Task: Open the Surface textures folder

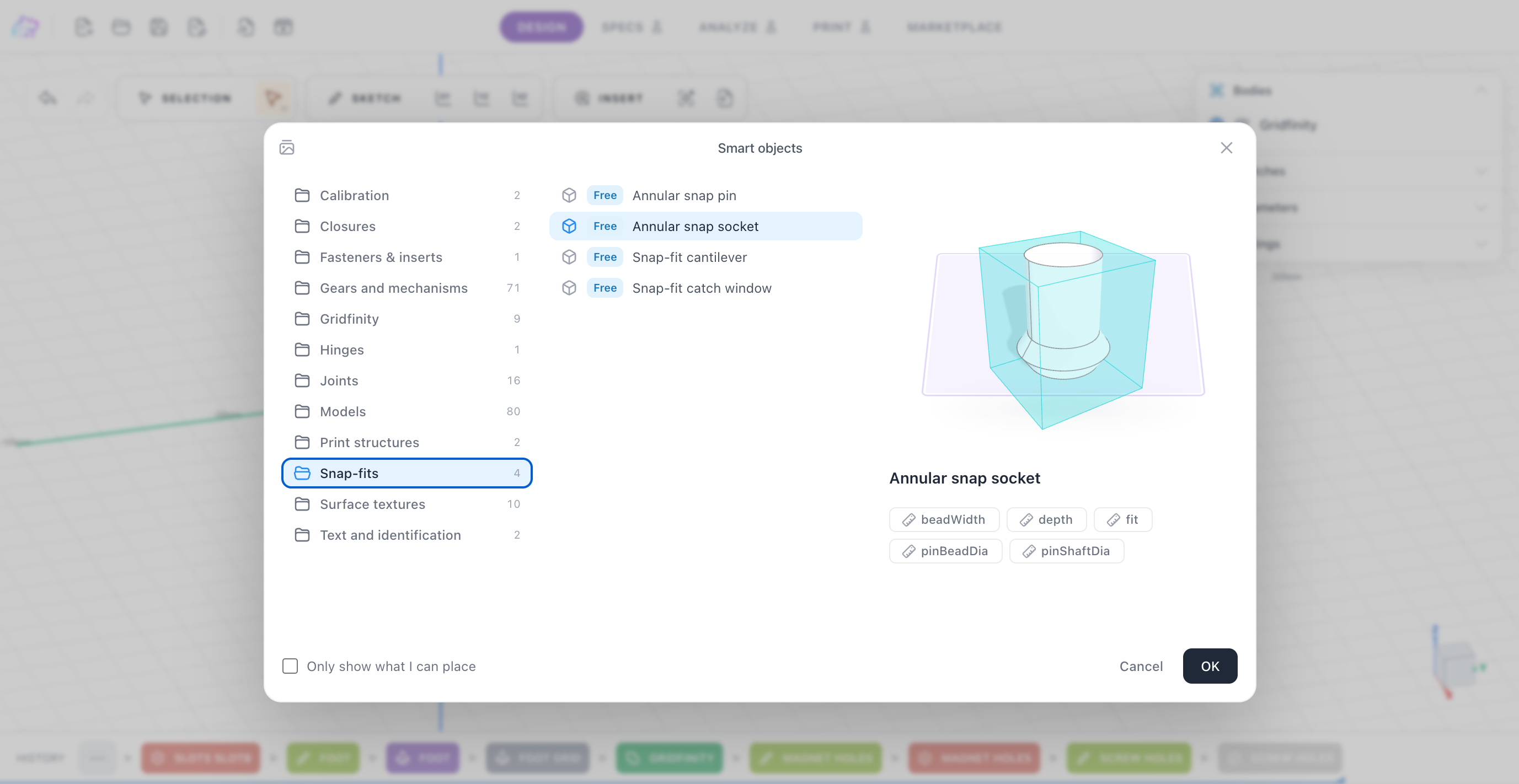Action: [407, 504]
